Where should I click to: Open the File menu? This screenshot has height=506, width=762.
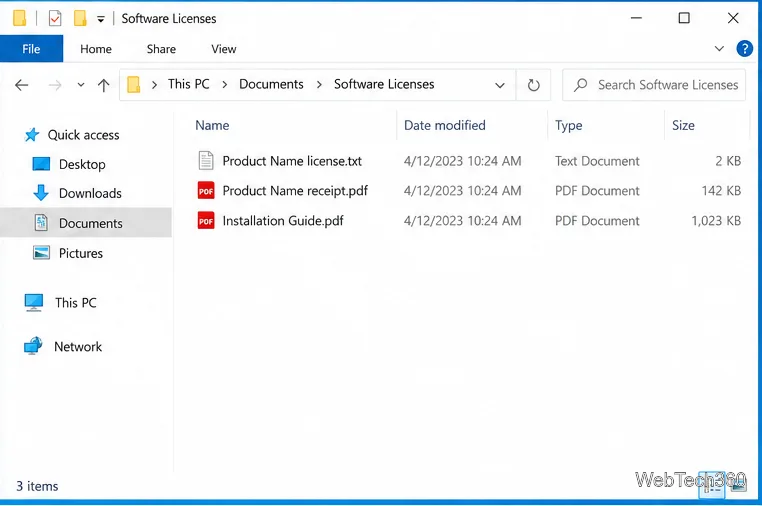[31, 49]
